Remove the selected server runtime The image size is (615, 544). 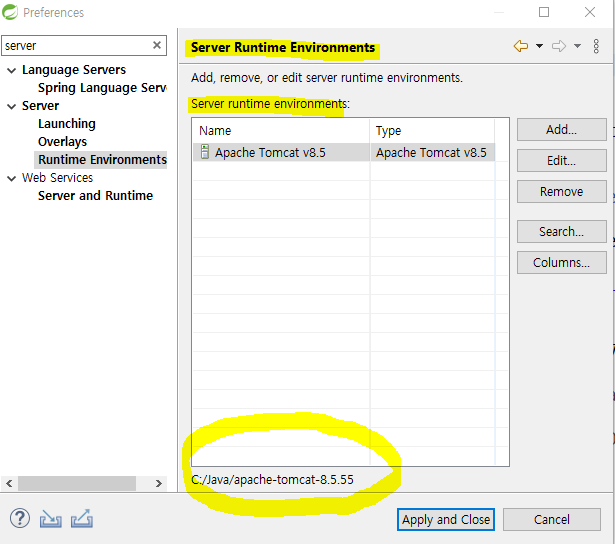tap(562, 191)
